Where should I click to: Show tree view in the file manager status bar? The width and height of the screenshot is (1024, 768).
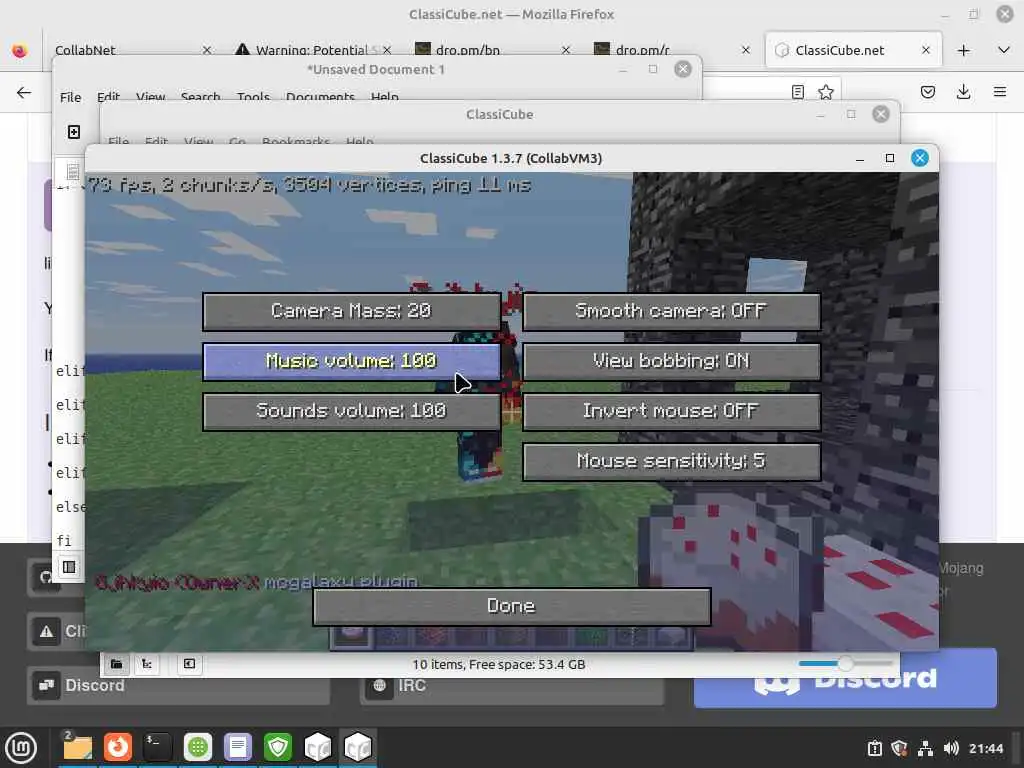[147, 664]
